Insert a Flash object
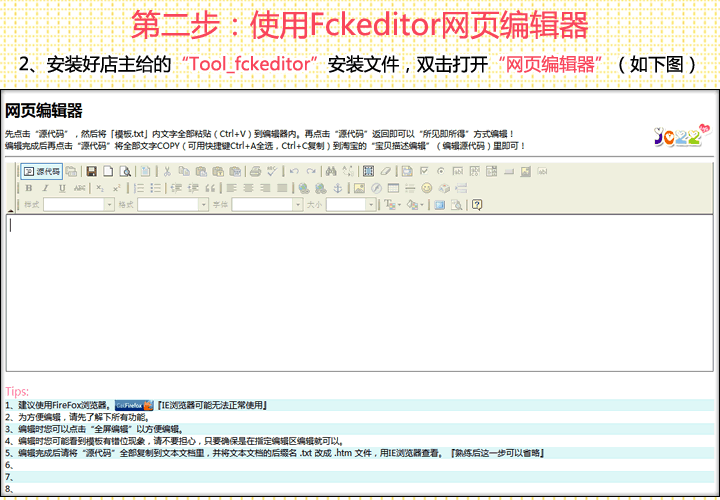720x500 pixels. 376,188
